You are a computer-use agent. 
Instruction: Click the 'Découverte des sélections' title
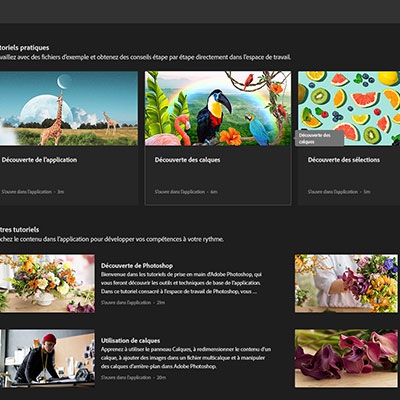(x=344, y=160)
